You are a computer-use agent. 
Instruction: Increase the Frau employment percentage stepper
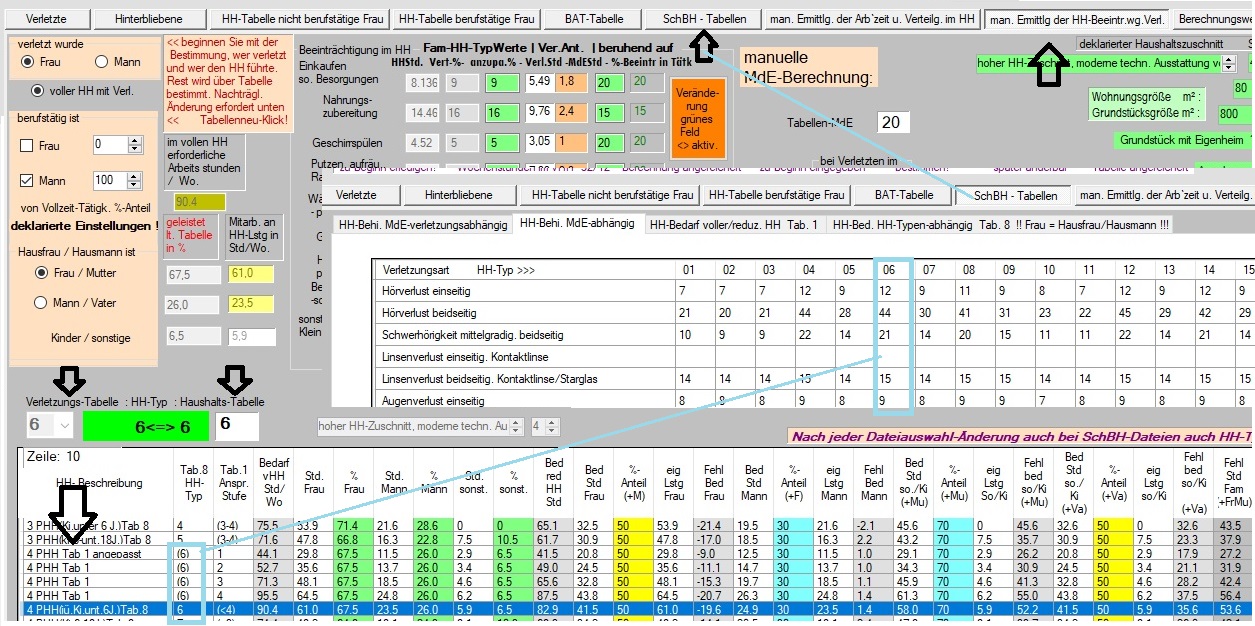(x=136, y=141)
